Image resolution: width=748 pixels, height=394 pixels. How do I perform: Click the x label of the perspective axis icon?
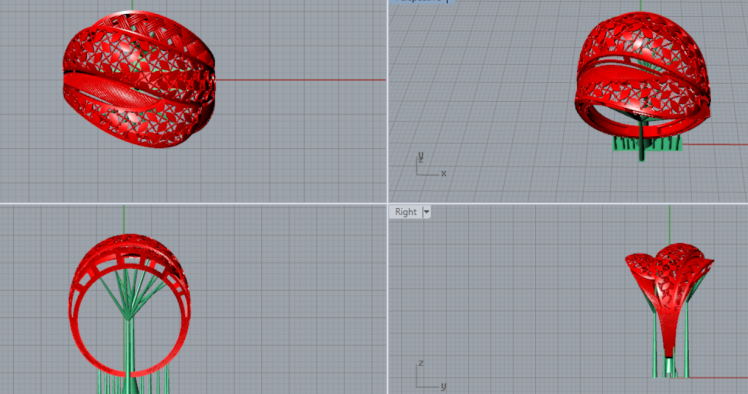pos(444,173)
